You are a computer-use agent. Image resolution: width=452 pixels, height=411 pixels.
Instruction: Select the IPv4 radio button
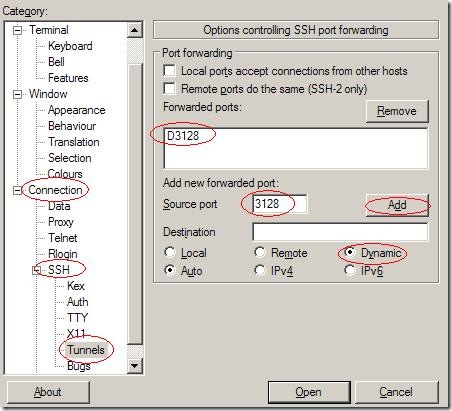click(x=260, y=270)
